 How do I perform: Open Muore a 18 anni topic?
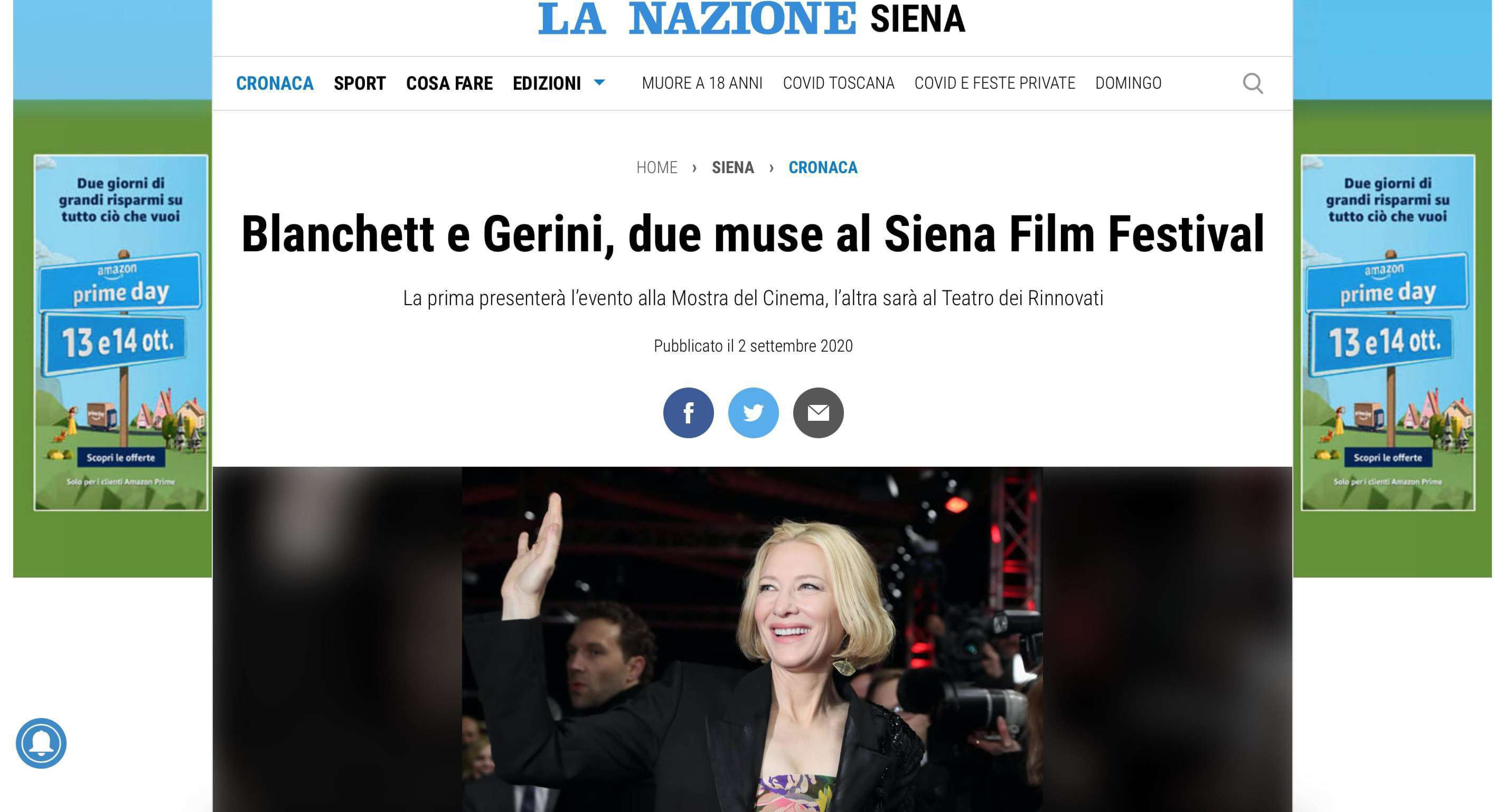(x=702, y=83)
